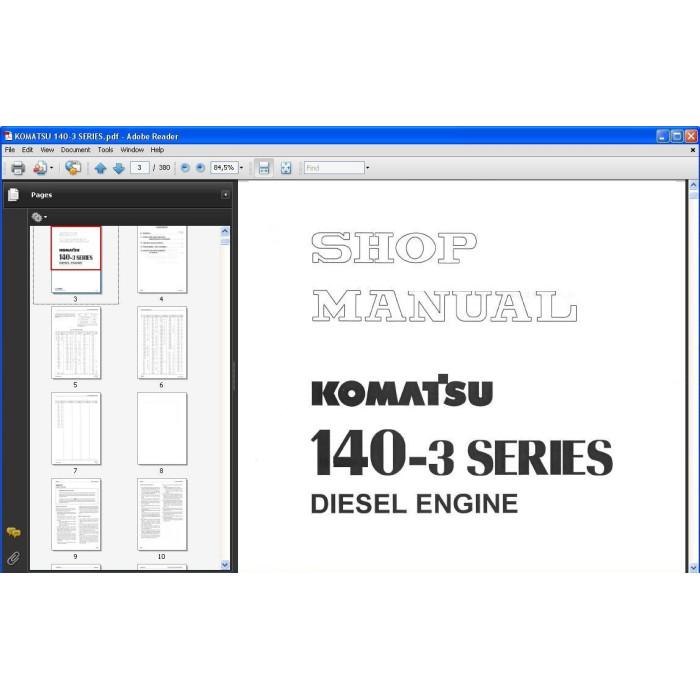700x700 pixels.
Task: Open the Comments panel icon
Action: tap(13, 532)
